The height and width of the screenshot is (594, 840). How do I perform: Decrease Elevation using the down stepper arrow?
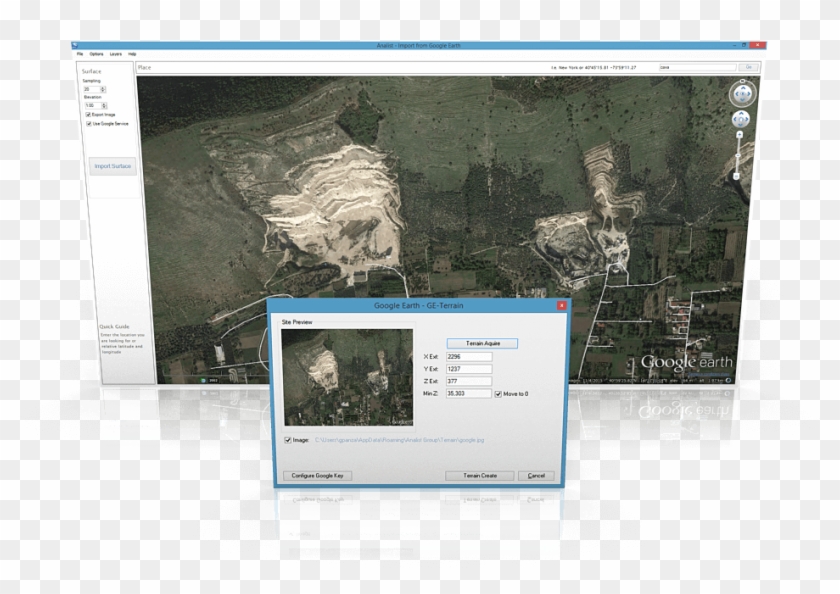(104, 107)
